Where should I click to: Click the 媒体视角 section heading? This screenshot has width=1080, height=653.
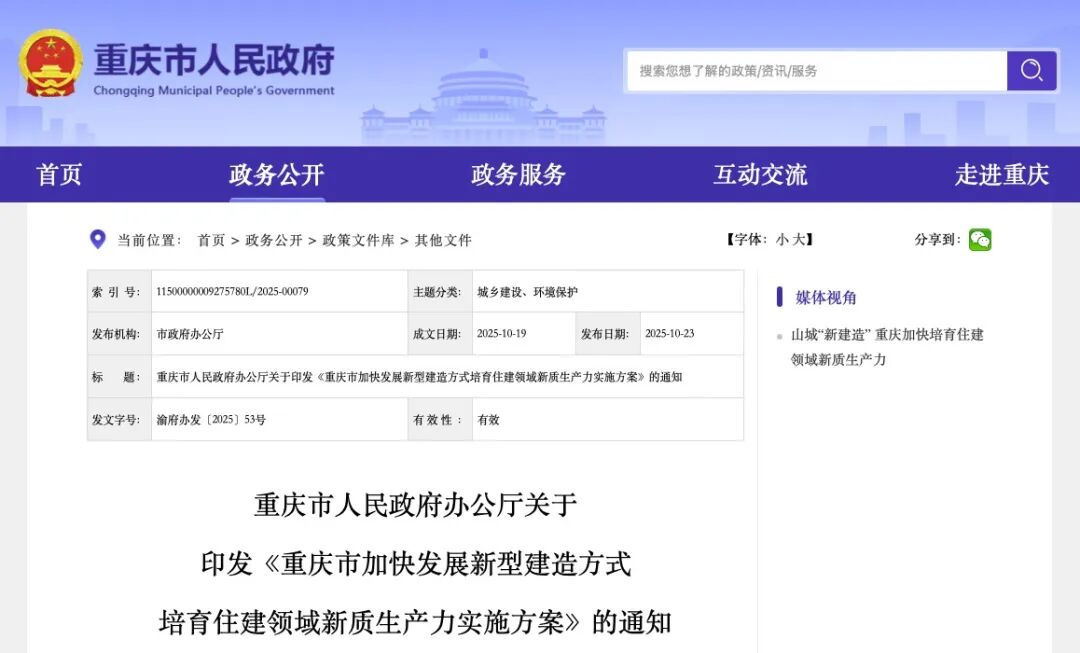pyautogui.click(x=826, y=297)
